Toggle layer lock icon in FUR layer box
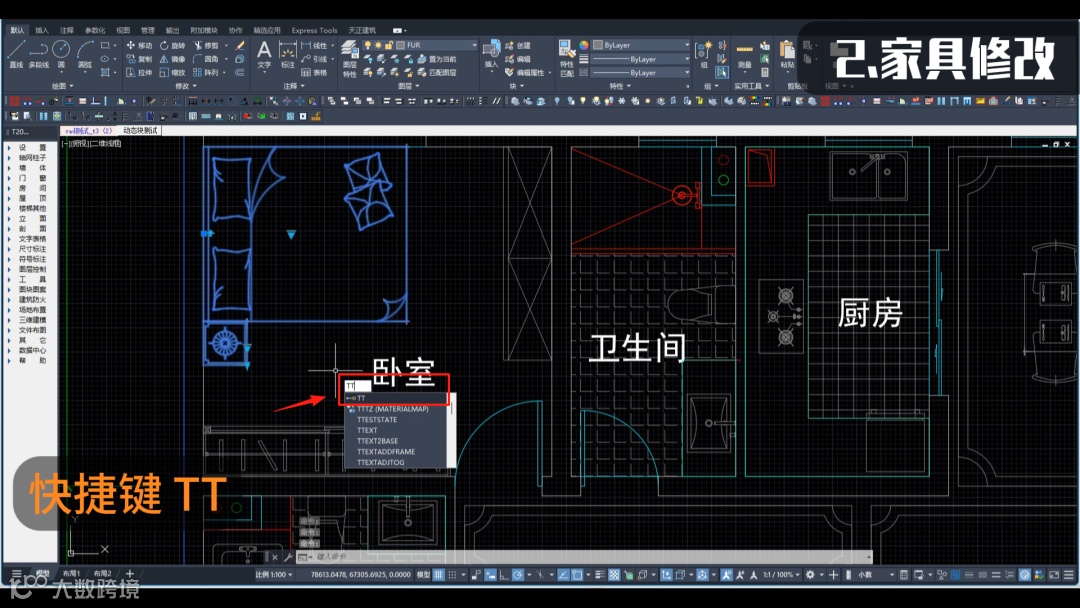1080x608 pixels. coord(388,45)
